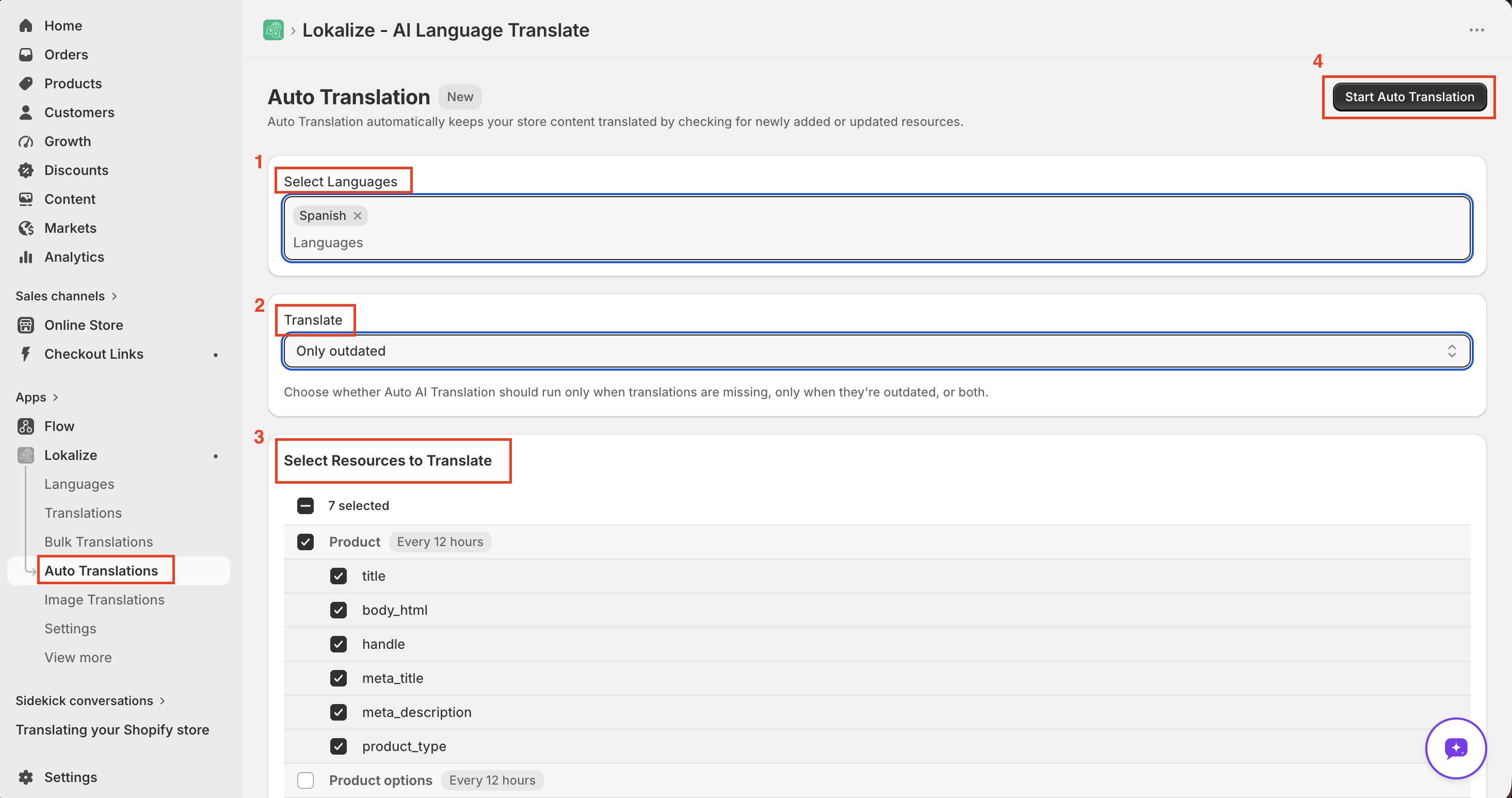Uncheck the body_html checkbox
This screenshot has height=798, width=1512.
338,610
